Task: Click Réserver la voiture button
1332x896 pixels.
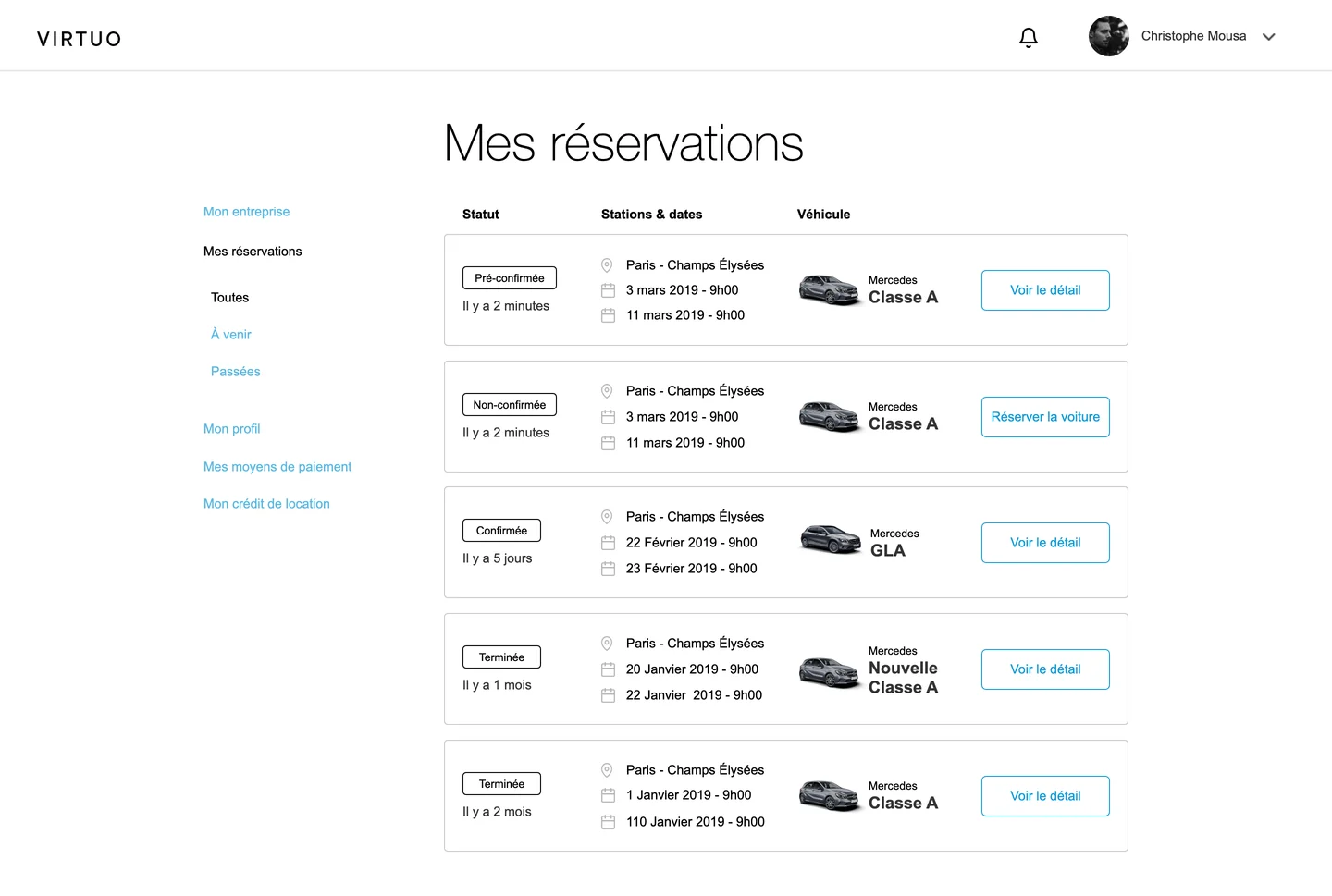Action: click(x=1045, y=417)
